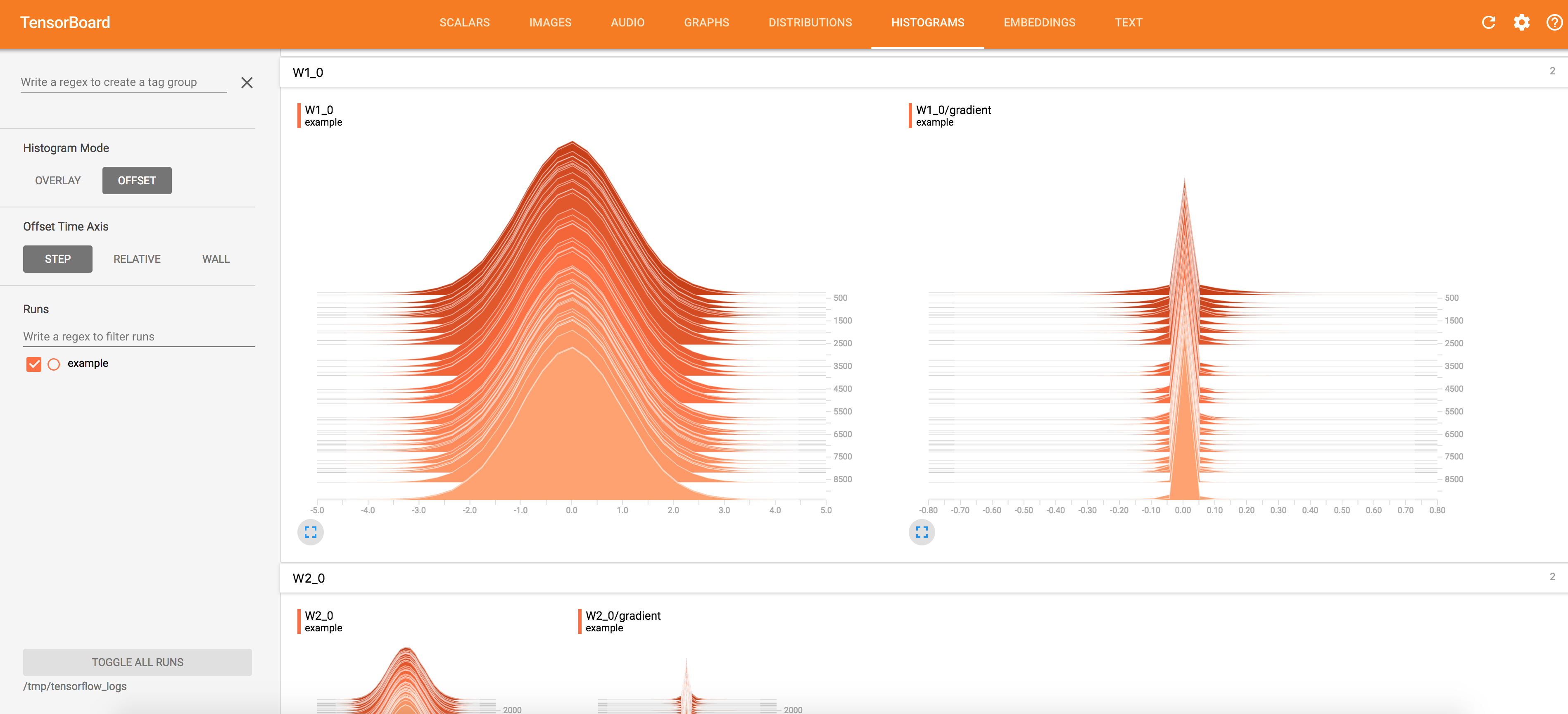Screen dimensions: 1568x714
Task: Open the help question mark icon
Action: [x=1554, y=23]
